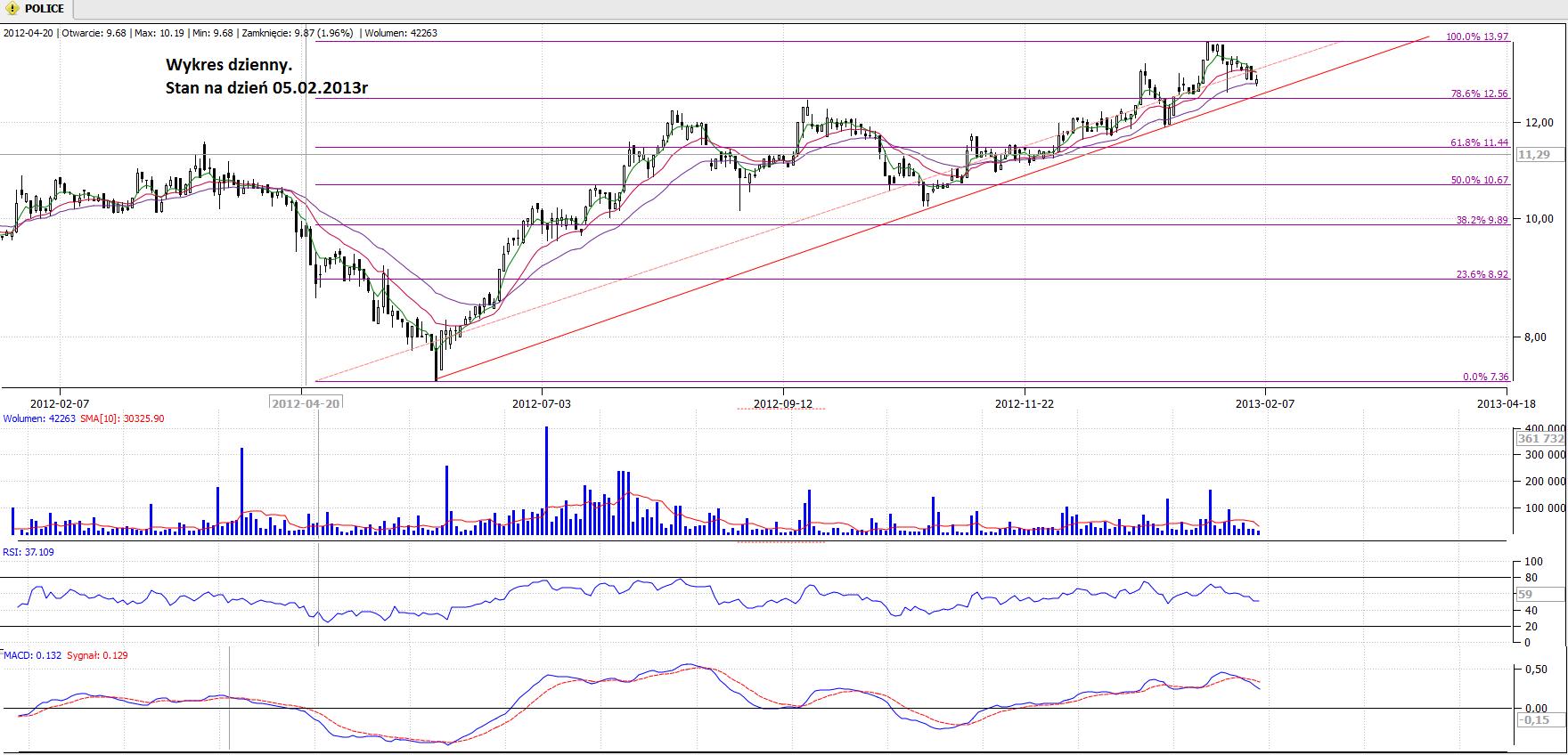Viewport: 1568px width, 755px height.
Task: Click the 2013-02-07 date axis label
Action: [1265, 404]
